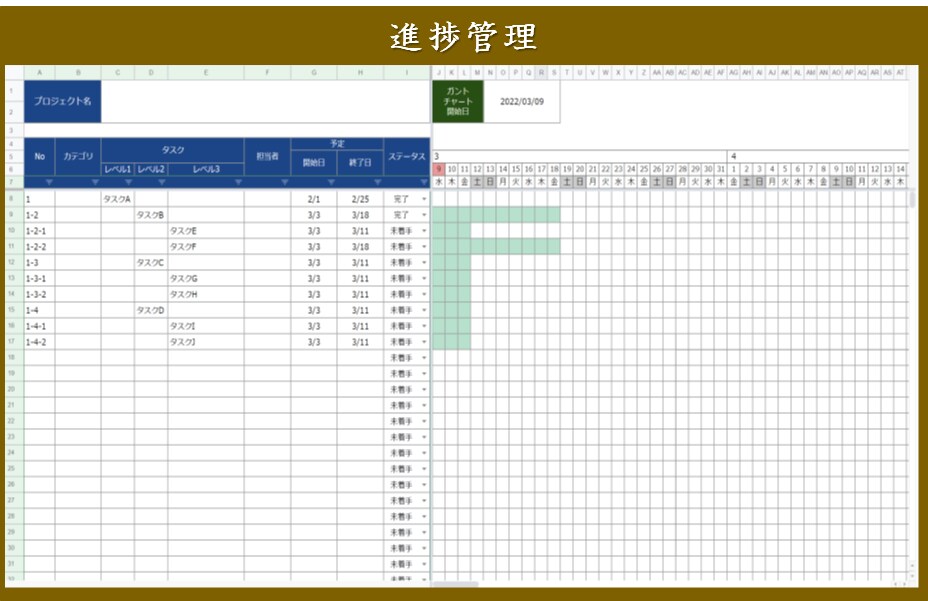The height and width of the screenshot is (601, 928).
Task: Click the カテゴリ header cell
Action: point(78,157)
